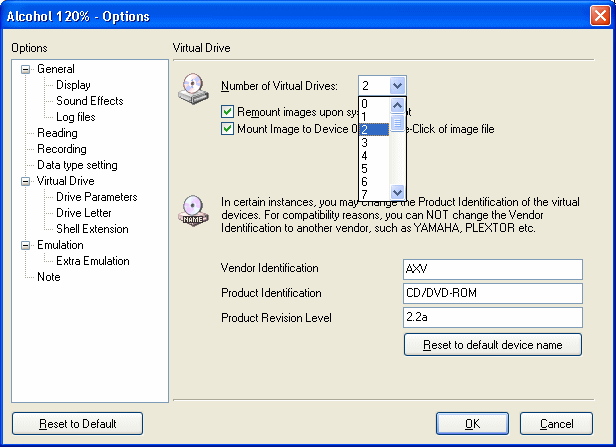Select Sound Effects in options tree
616x447 pixels.
pyautogui.click(x=90, y=101)
